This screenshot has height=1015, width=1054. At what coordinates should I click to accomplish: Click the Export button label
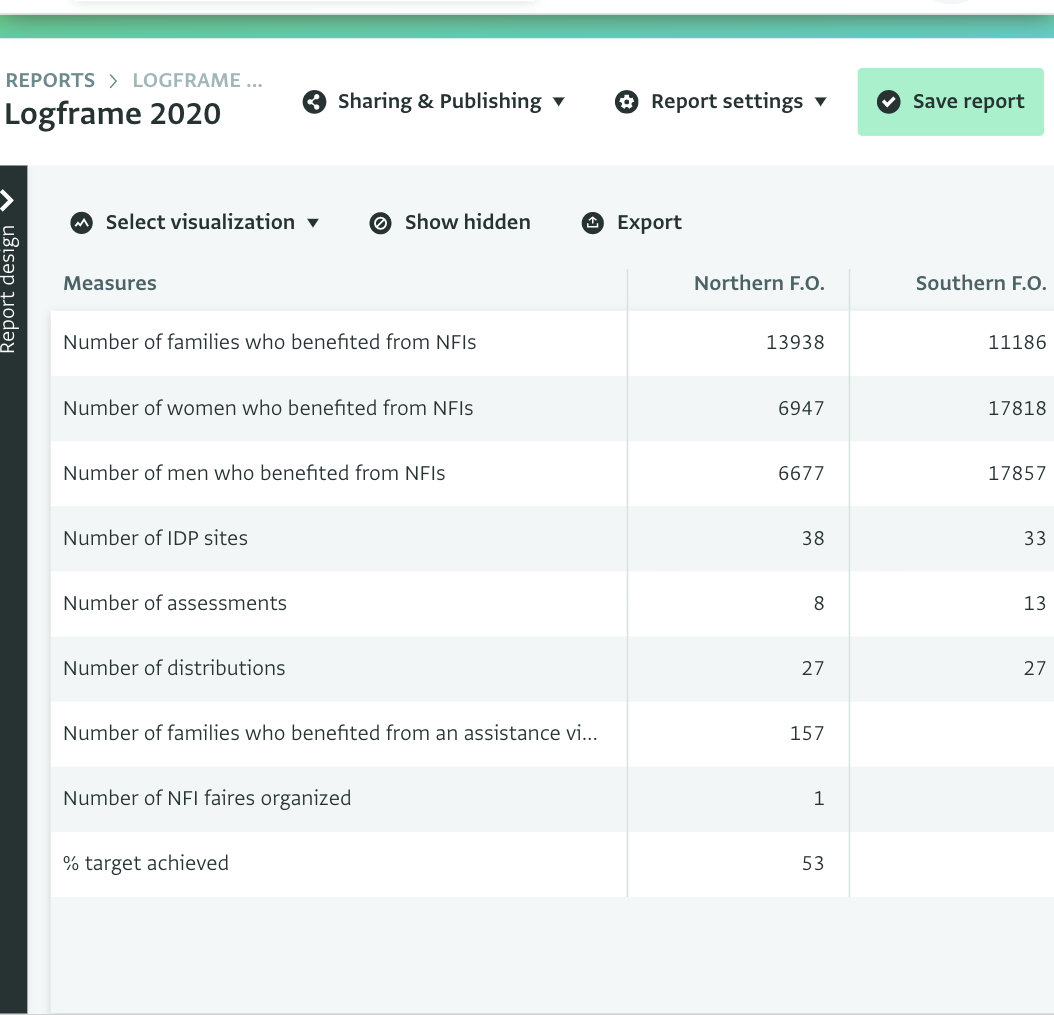point(649,223)
